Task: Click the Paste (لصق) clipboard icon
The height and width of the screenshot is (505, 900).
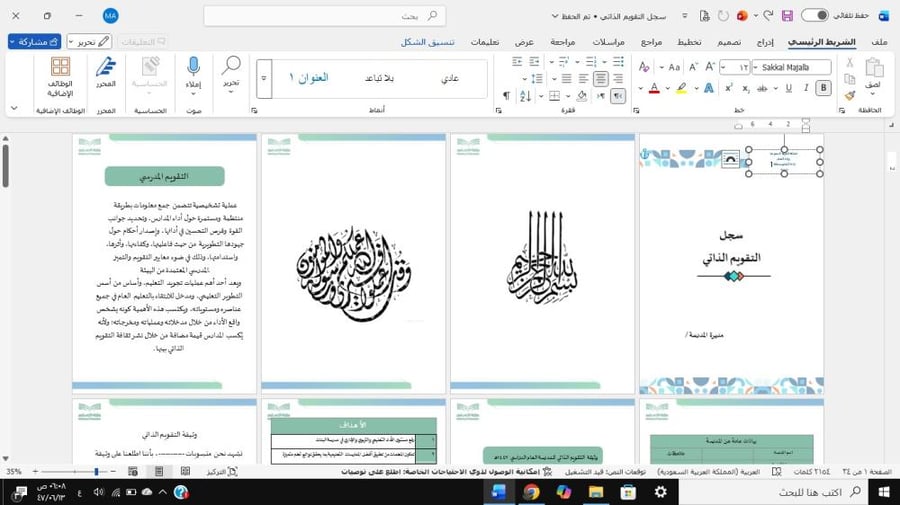Action: (874, 68)
